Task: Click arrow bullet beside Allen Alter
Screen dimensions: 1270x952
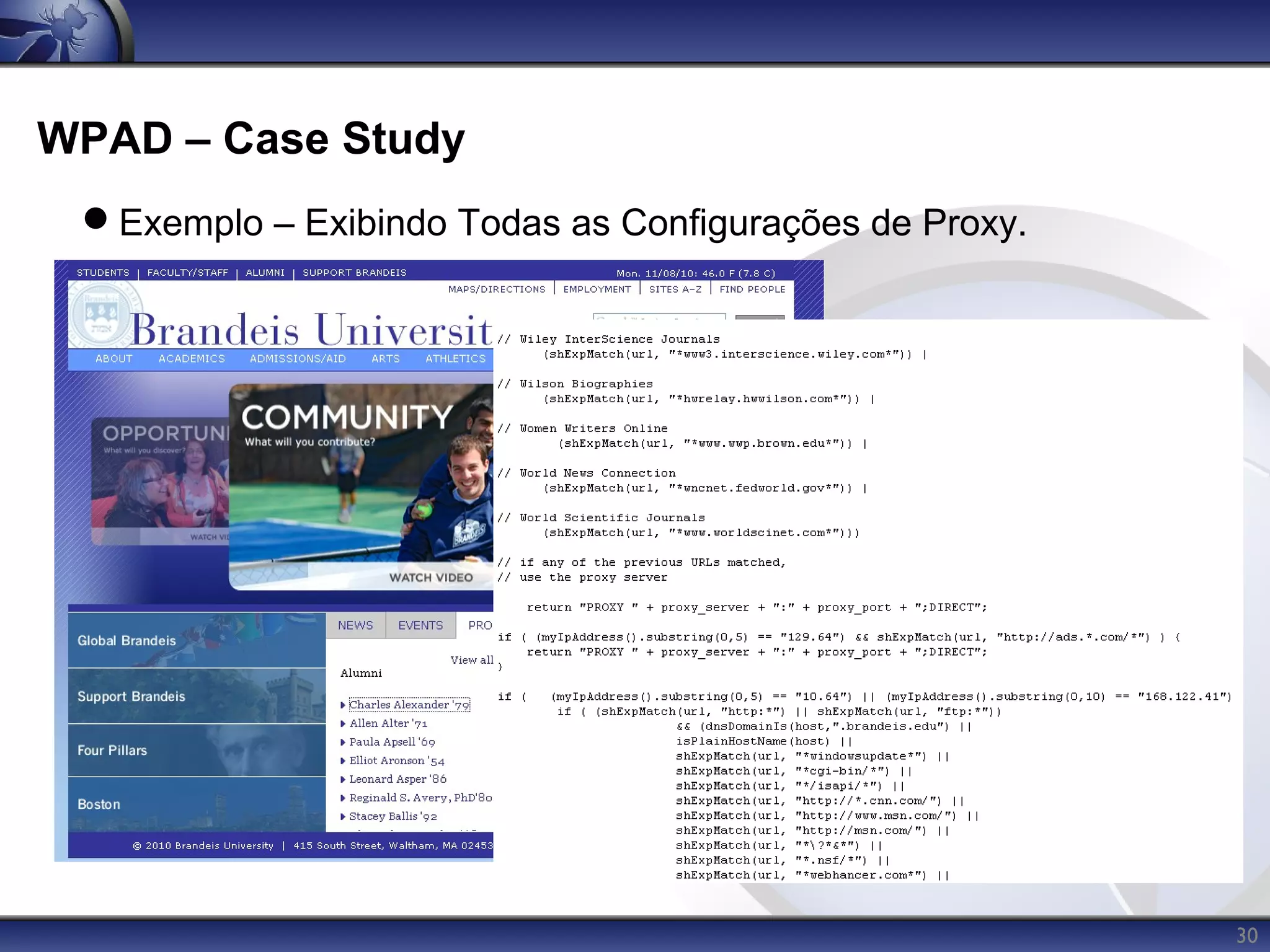Action: [343, 724]
